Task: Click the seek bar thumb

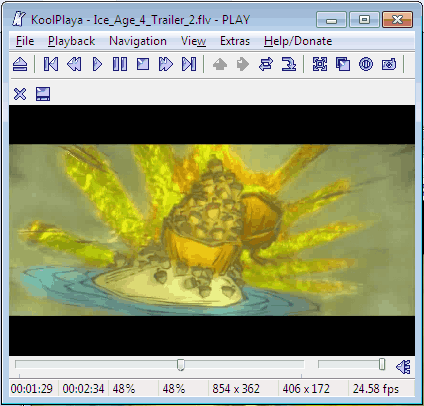Action: [x=181, y=364]
